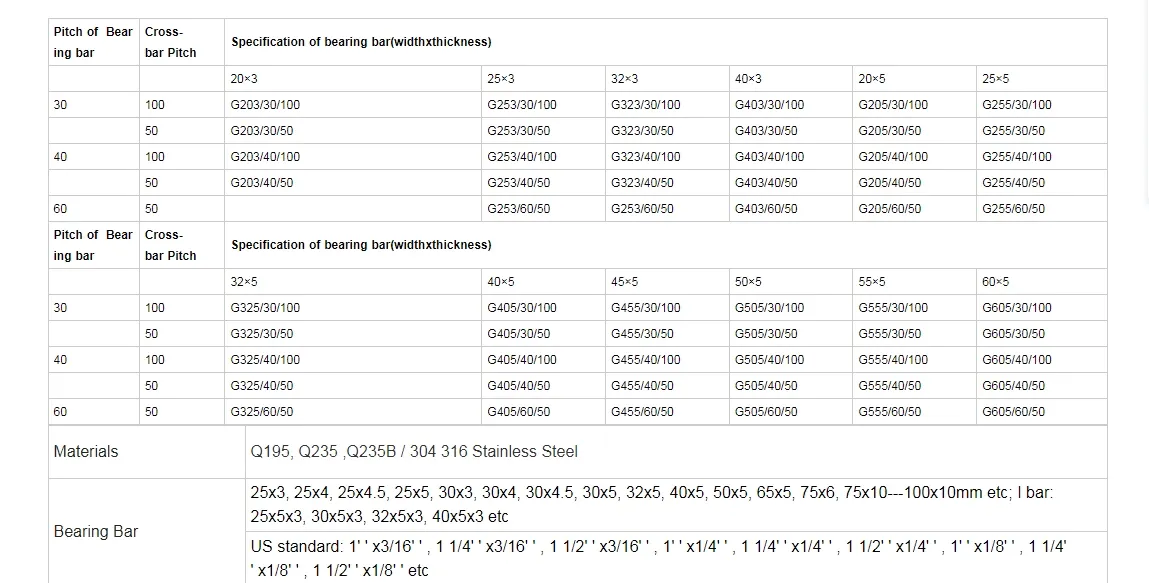Image resolution: width=1149 pixels, height=583 pixels.
Task: Select the G605/30/100 cell
Action: tap(1016, 308)
